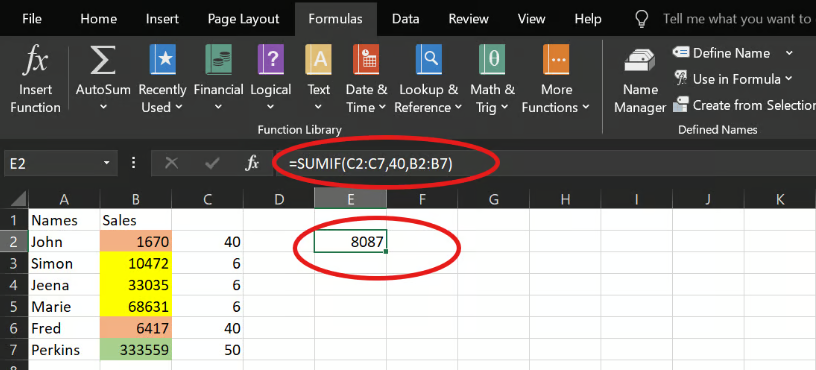This screenshot has width=816, height=370.
Task: Switch to the View tab
Action: pyautogui.click(x=531, y=19)
